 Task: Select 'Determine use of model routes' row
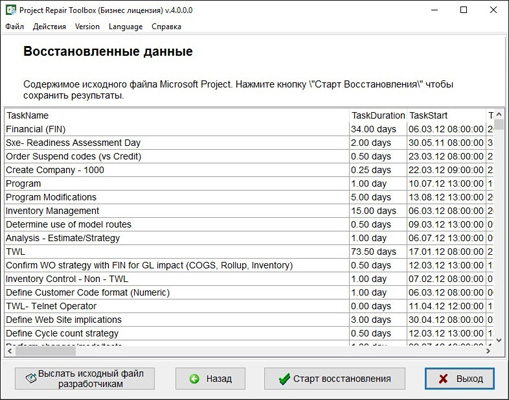click(249, 225)
